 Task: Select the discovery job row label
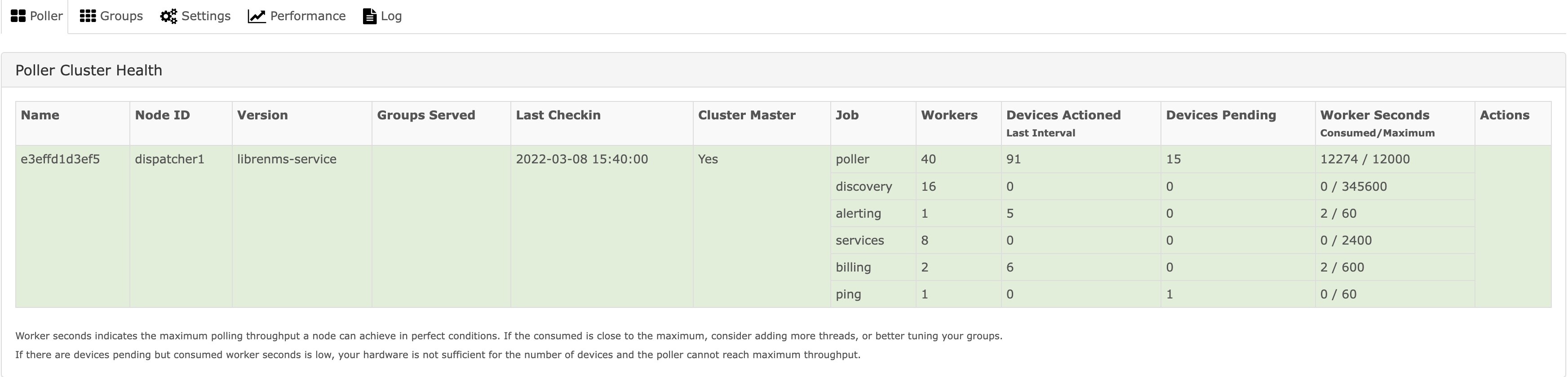tap(863, 187)
